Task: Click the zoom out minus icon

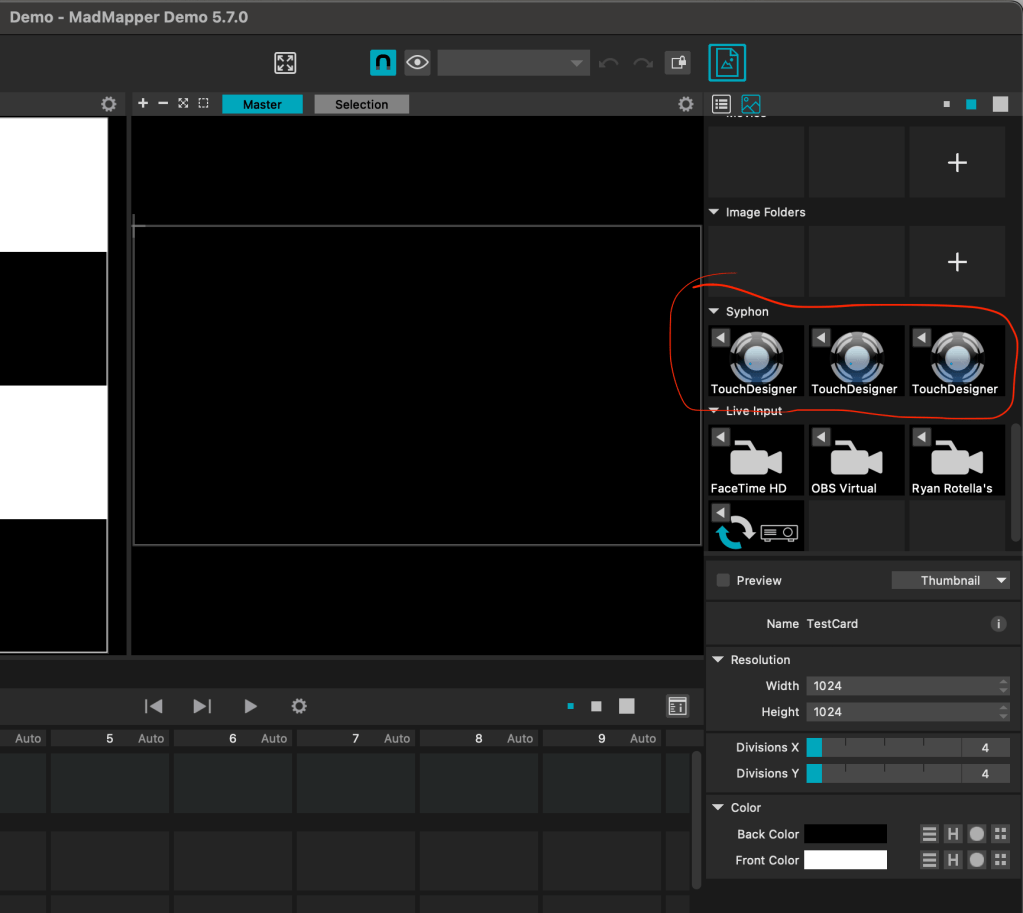Action: pyautogui.click(x=163, y=104)
